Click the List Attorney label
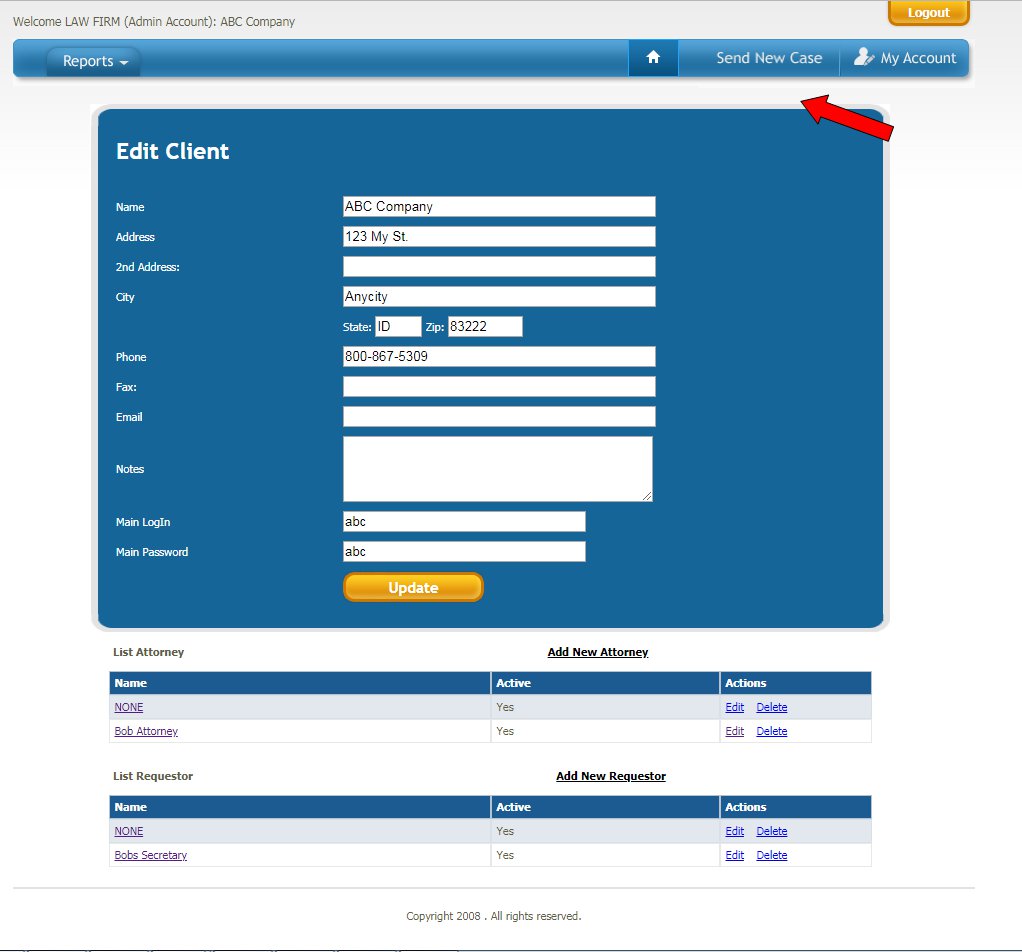The image size is (1022, 952). 149,652
